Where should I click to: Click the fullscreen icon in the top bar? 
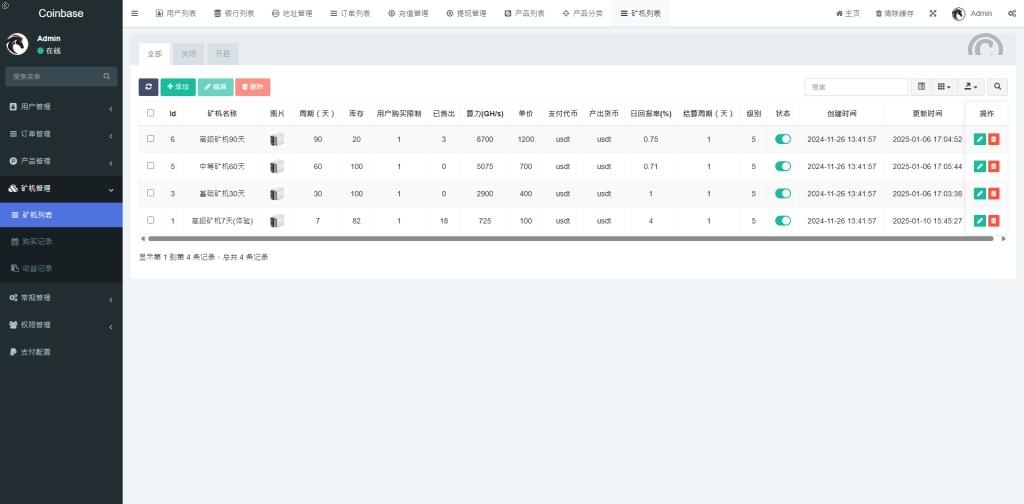933,14
